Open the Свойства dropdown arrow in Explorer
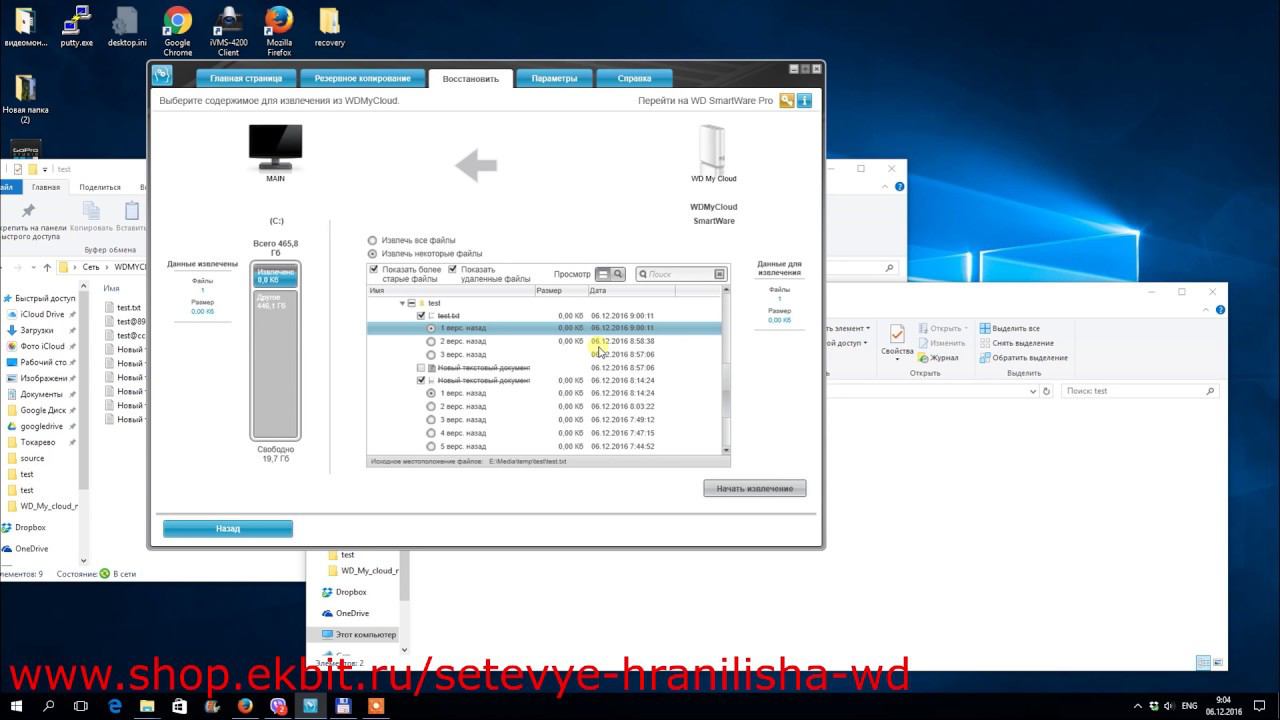This screenshot has width=1280, height=720. tap(897, 360)
